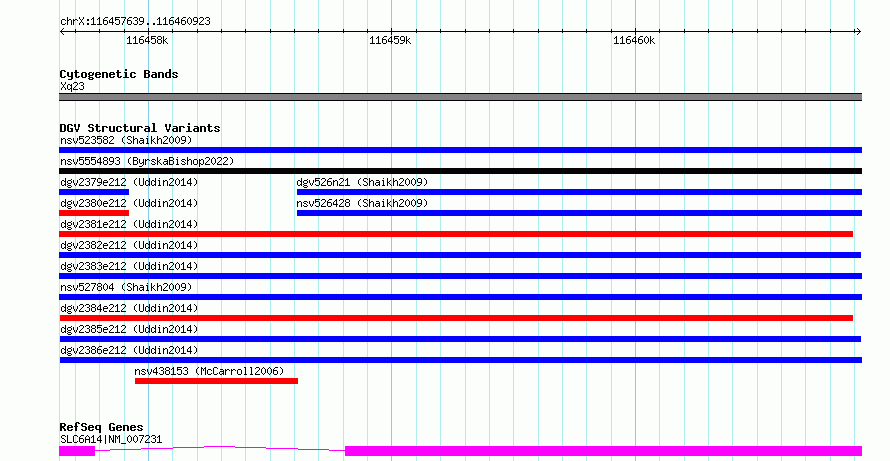Click the chrX:116457639..116460923 coordinates label
Screen dimensions: 890x461
135,22
